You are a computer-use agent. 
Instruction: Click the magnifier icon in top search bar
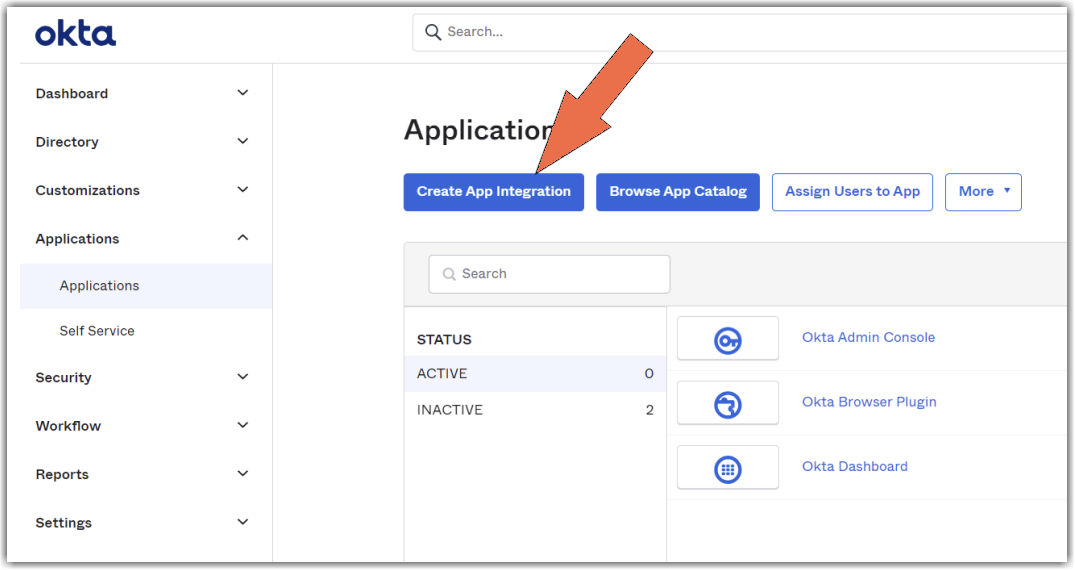click(433, 32)
